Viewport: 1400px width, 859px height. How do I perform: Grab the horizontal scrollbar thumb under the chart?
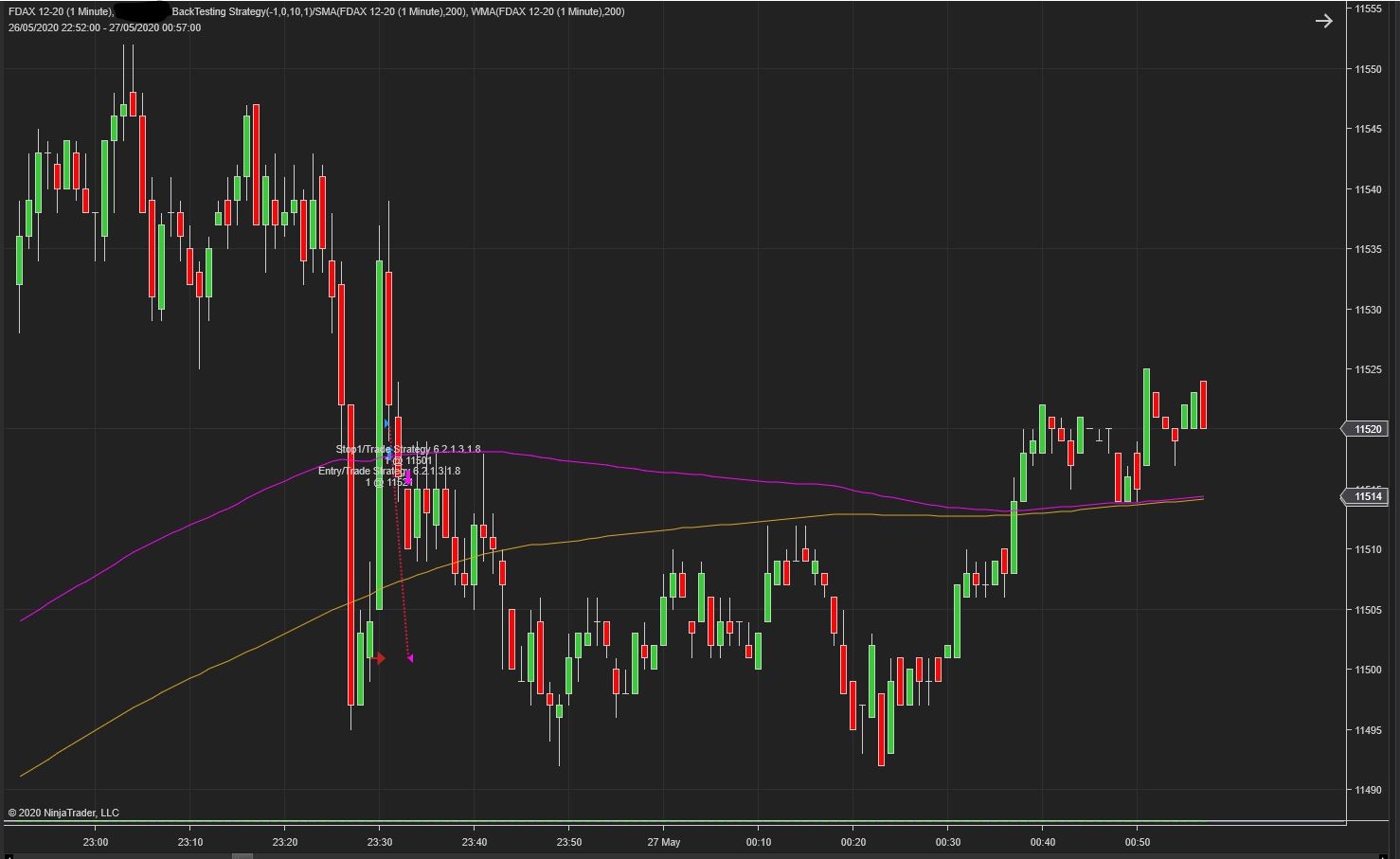pyautogui.click(x=242, y=856)
